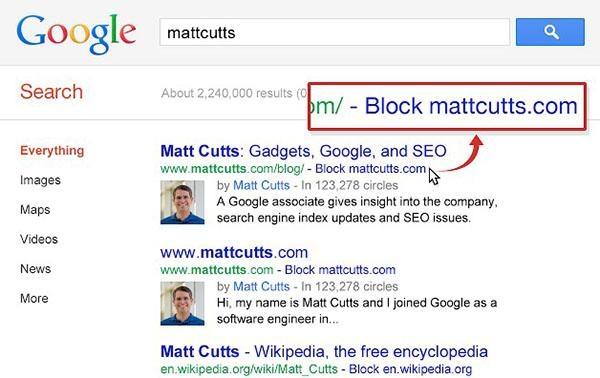Click the blue magnifier search button
This screenshot has height=378, width=600.
[550, 32]
